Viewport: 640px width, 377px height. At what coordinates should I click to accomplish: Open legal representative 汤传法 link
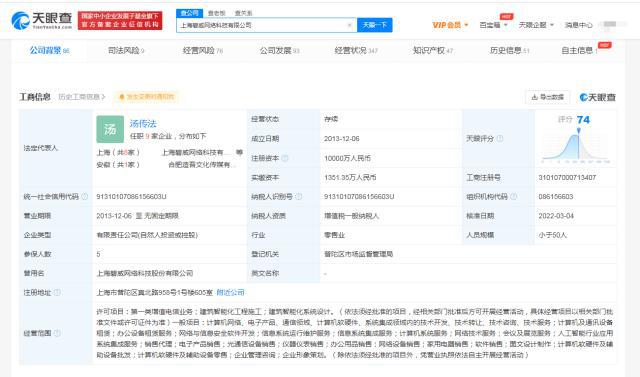tap(143, 124)
